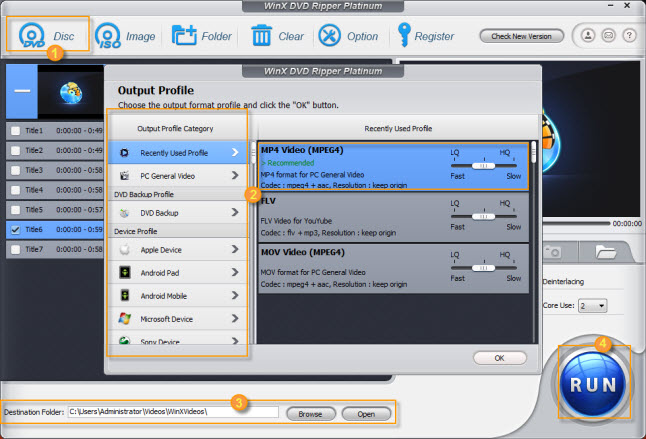Load an ISO file with the Image icon
The width and height of the screenshot is (646, 439).
108,35
